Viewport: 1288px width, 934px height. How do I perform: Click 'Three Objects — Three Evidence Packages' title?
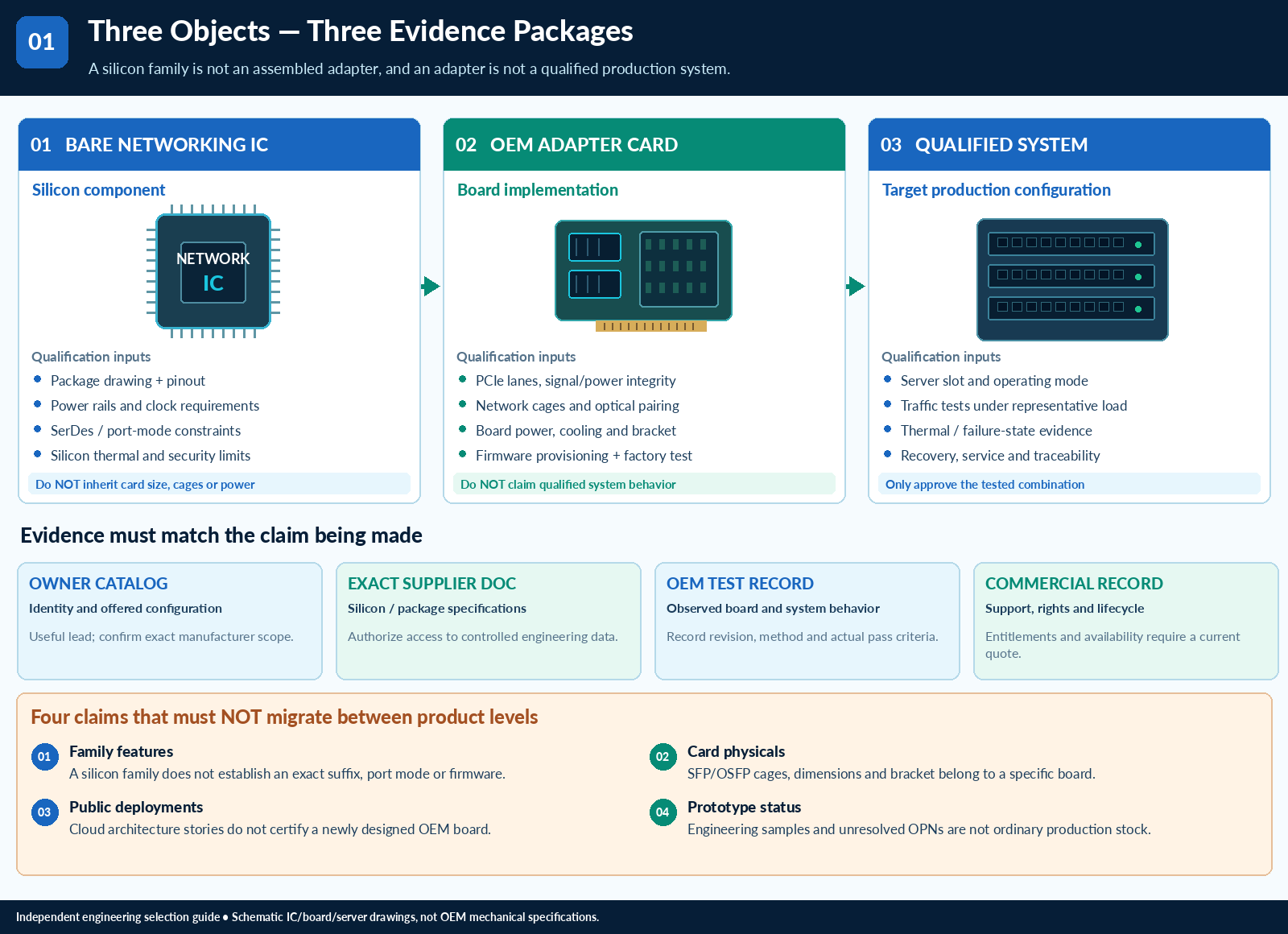click(x=361, y=31)
